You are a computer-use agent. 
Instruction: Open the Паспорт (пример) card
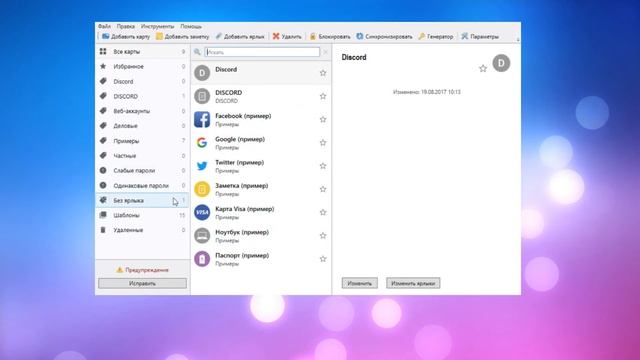pyautogui.click(x=261, y=259)
